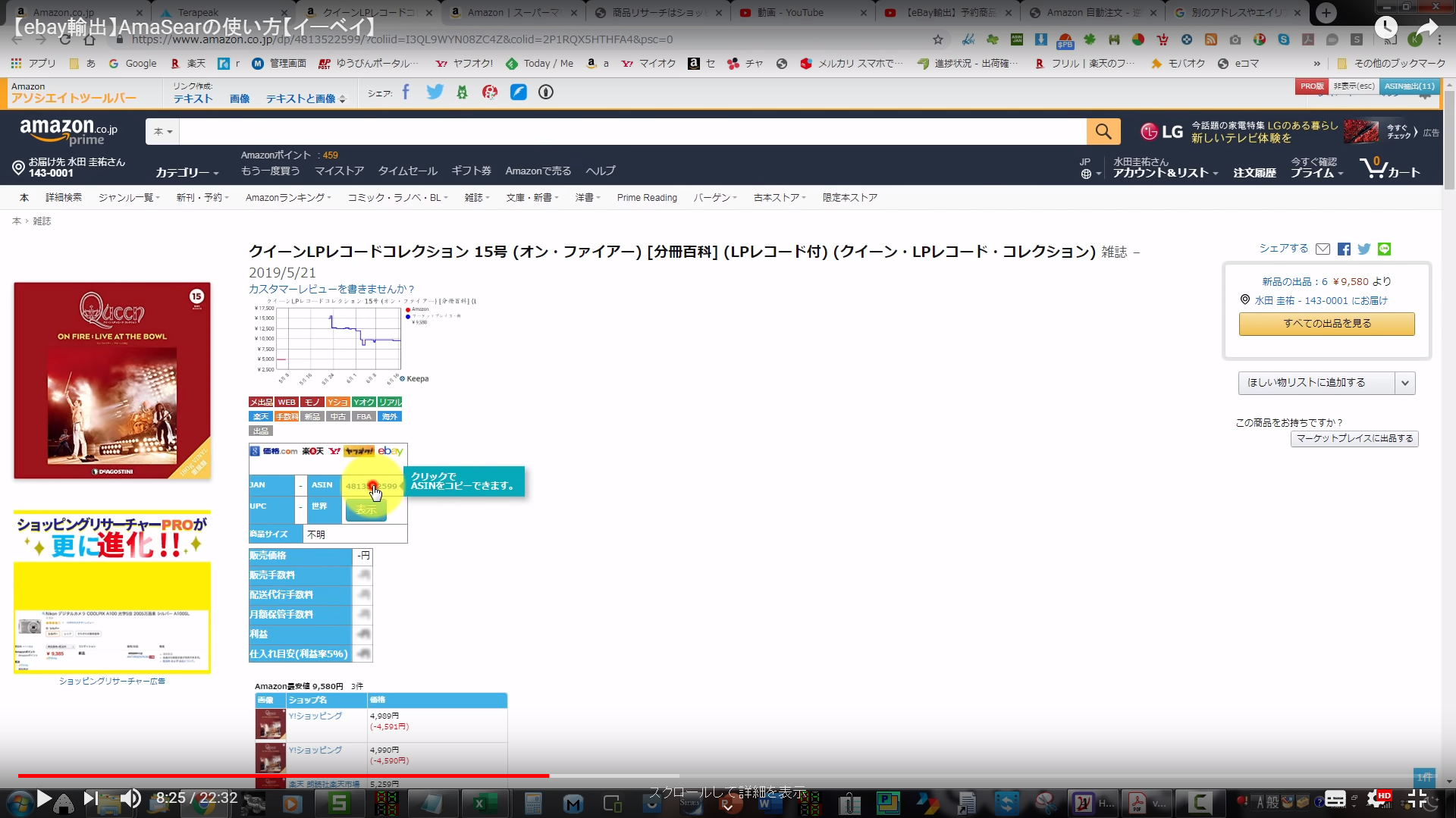The image size is (1456, 818).
Task: Click the Yahoo auction yellow logo
Action: pos(359,451)
